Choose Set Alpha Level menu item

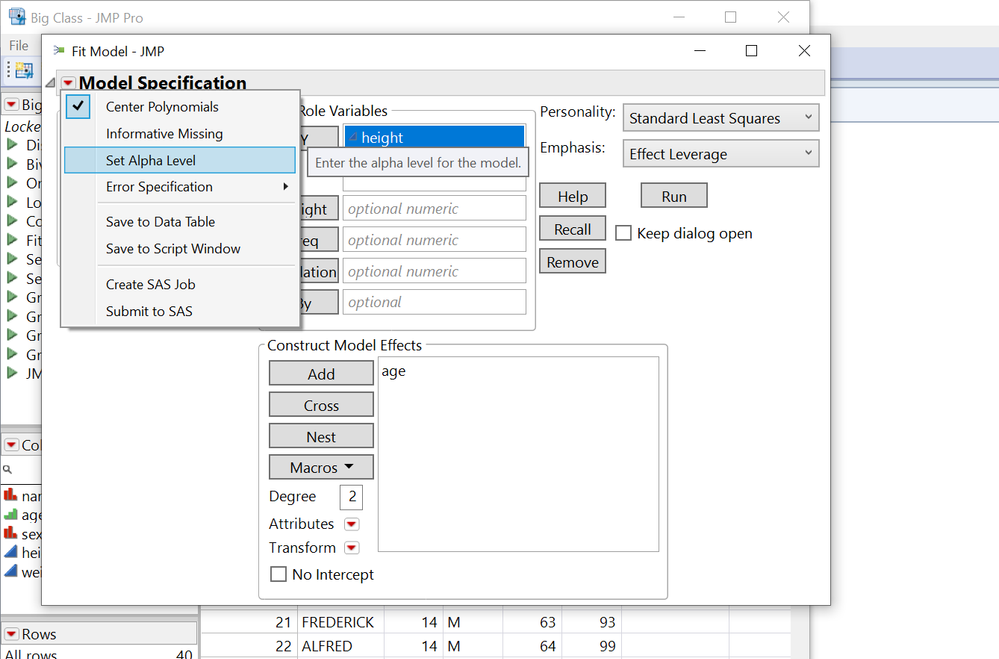[180, 160]
